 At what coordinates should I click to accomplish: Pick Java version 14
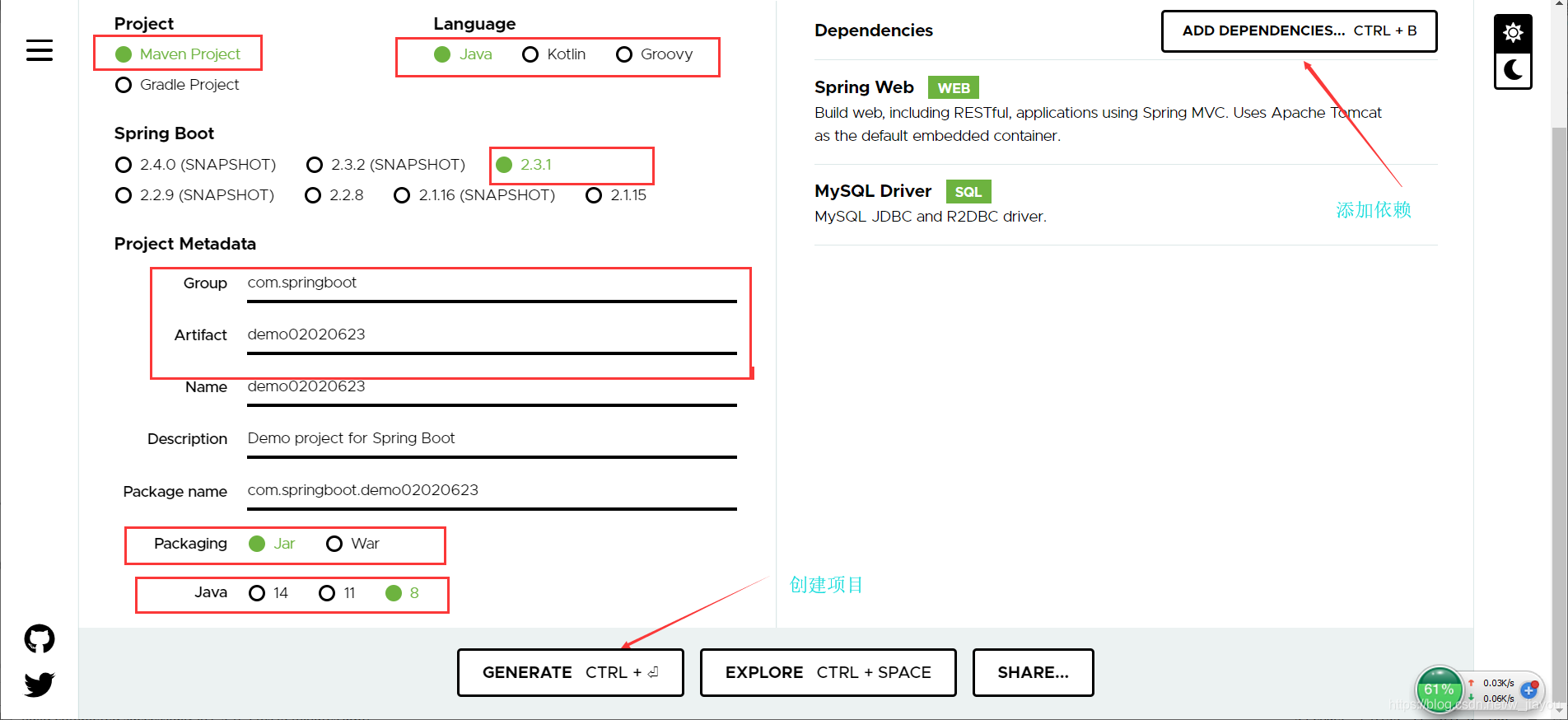pyautogui.click(x=268, y=593)
